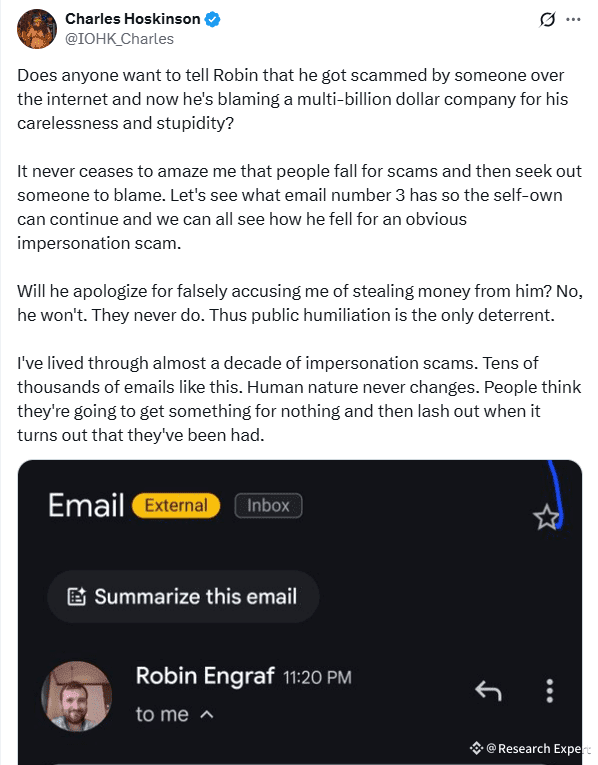Open Charles Hoskinson's profile avatar
The width and height of the screenshot is (598, 765).
tap(37, 29)
